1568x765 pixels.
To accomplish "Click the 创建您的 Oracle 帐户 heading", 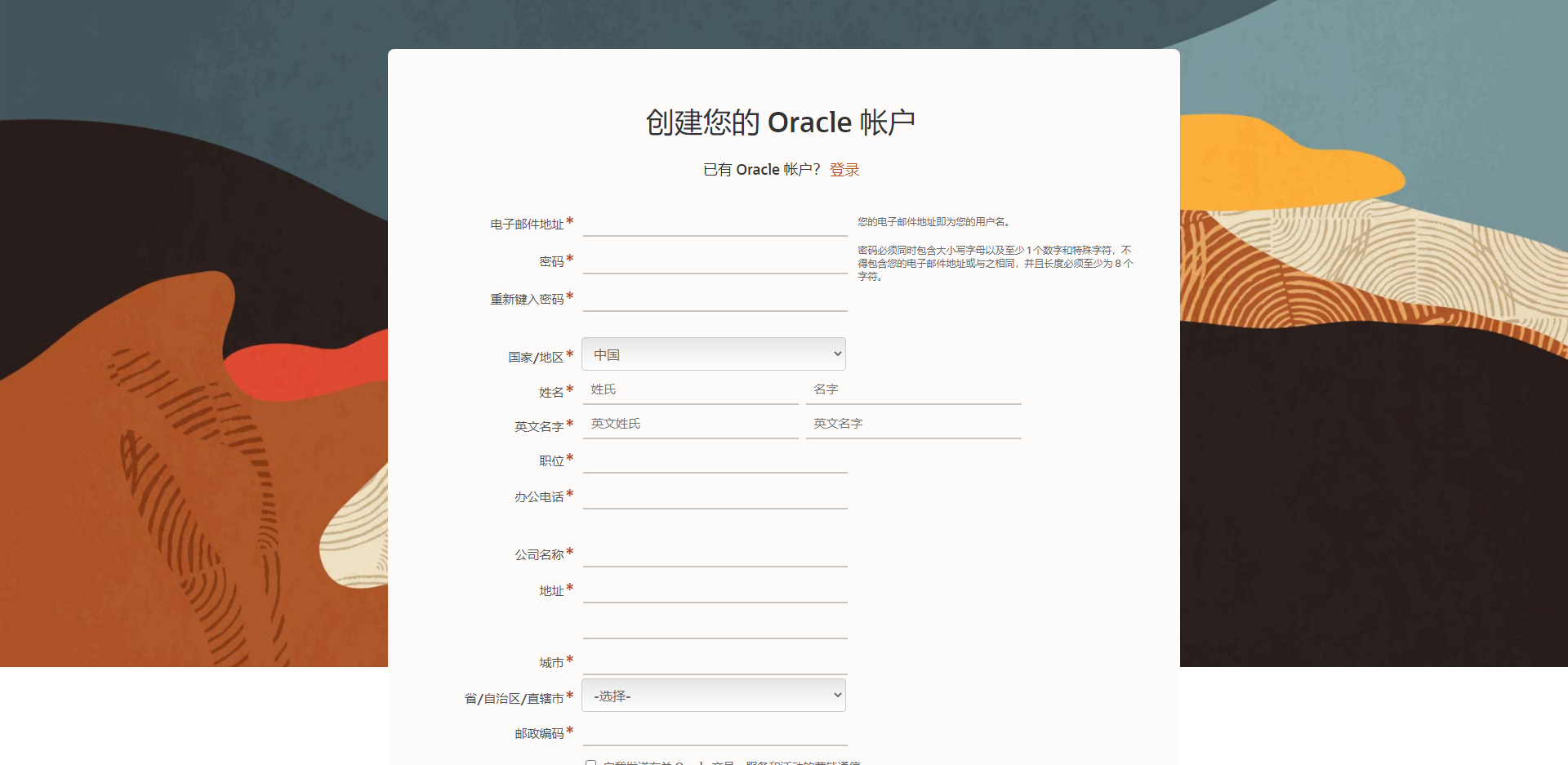I will click(x=781, y=122).
